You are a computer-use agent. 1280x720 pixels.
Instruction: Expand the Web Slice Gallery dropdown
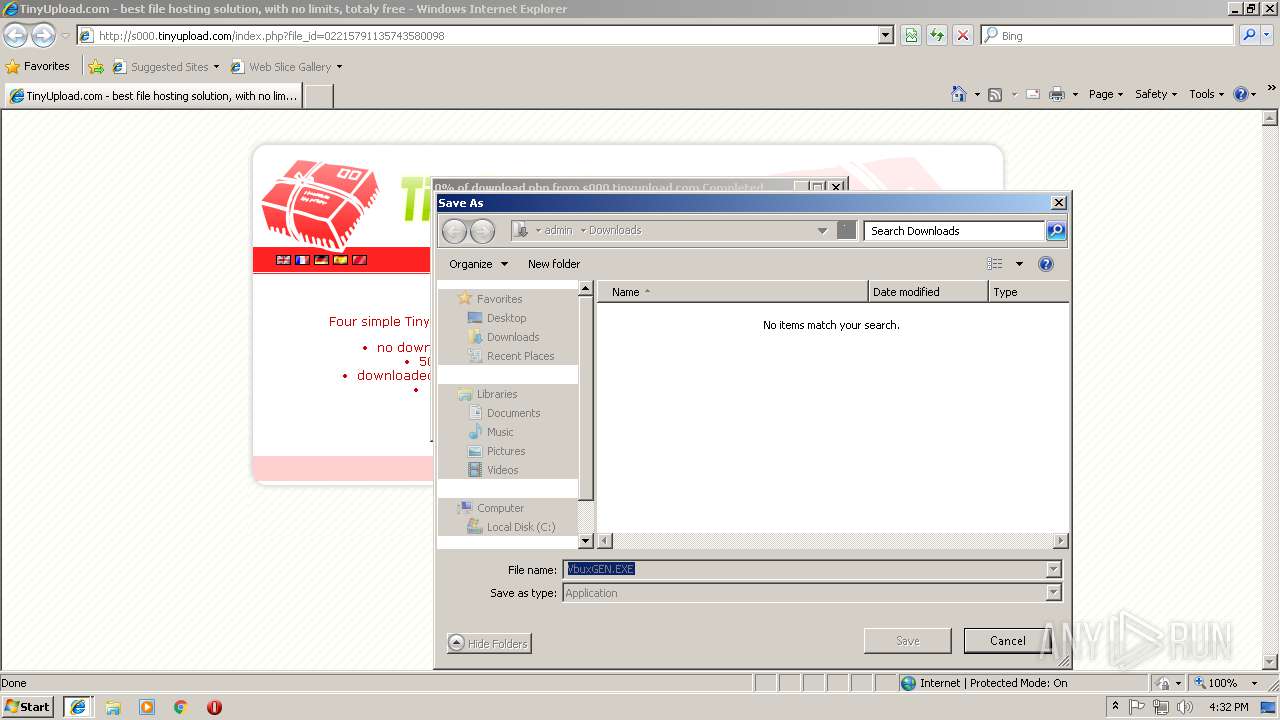point(339,67)
